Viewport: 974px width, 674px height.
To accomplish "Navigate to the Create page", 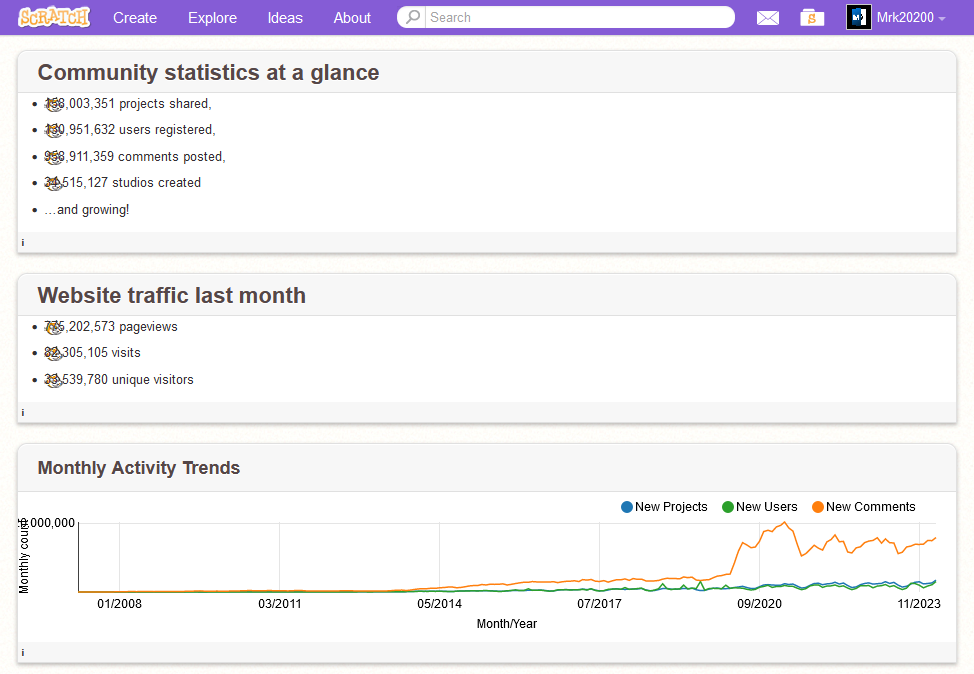I will pos(135,17).
